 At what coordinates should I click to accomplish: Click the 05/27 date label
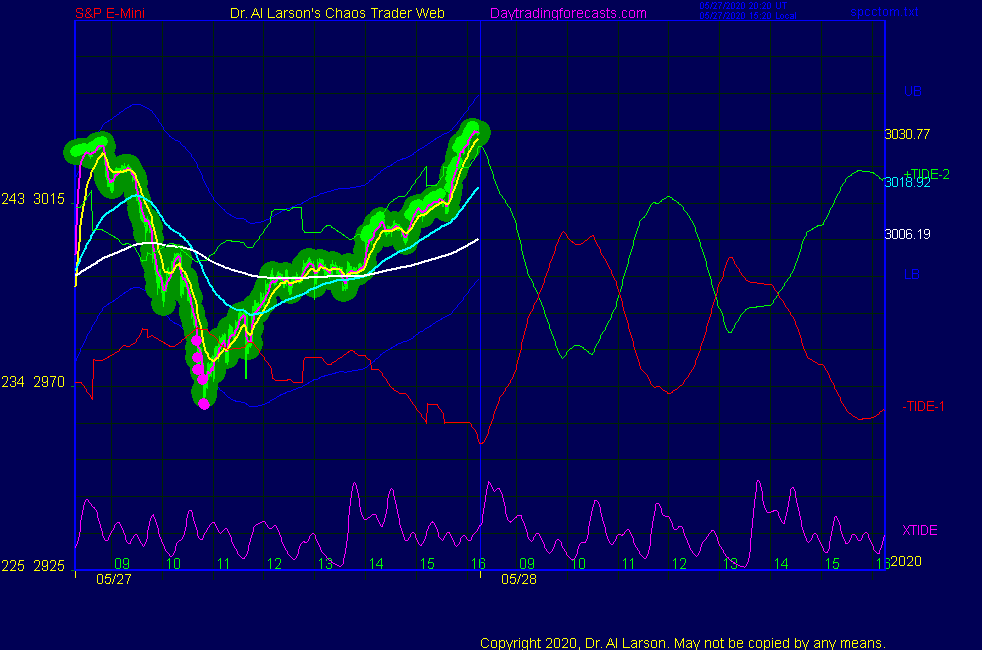[114, 579]
